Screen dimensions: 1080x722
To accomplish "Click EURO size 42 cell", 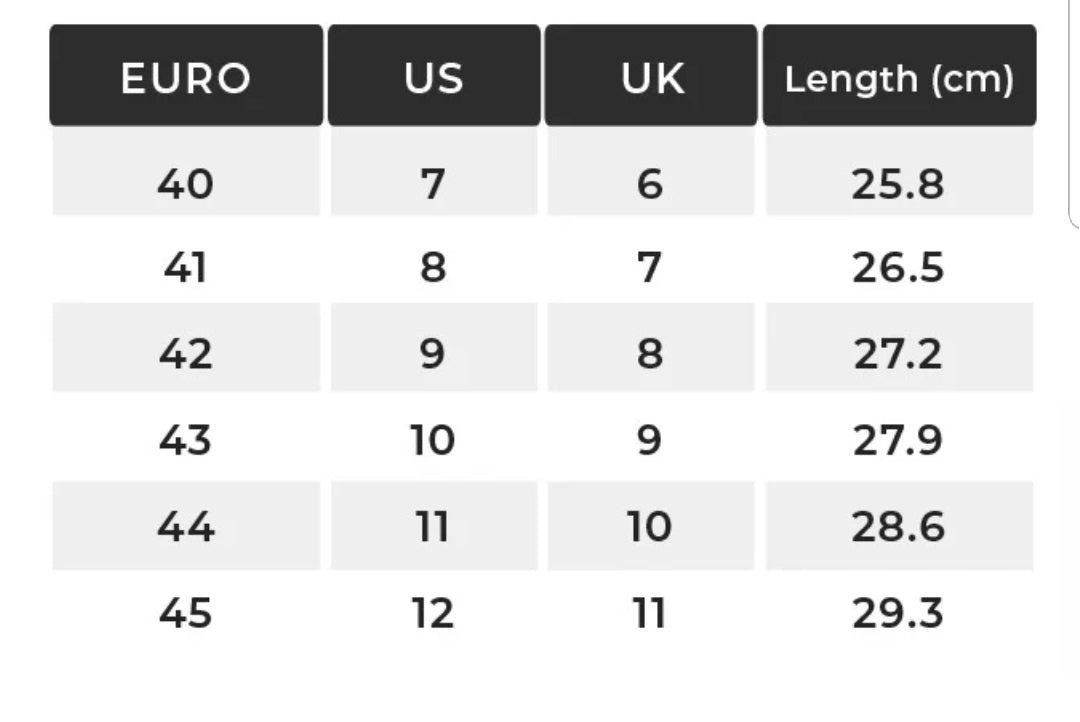I will click(186, 353).
